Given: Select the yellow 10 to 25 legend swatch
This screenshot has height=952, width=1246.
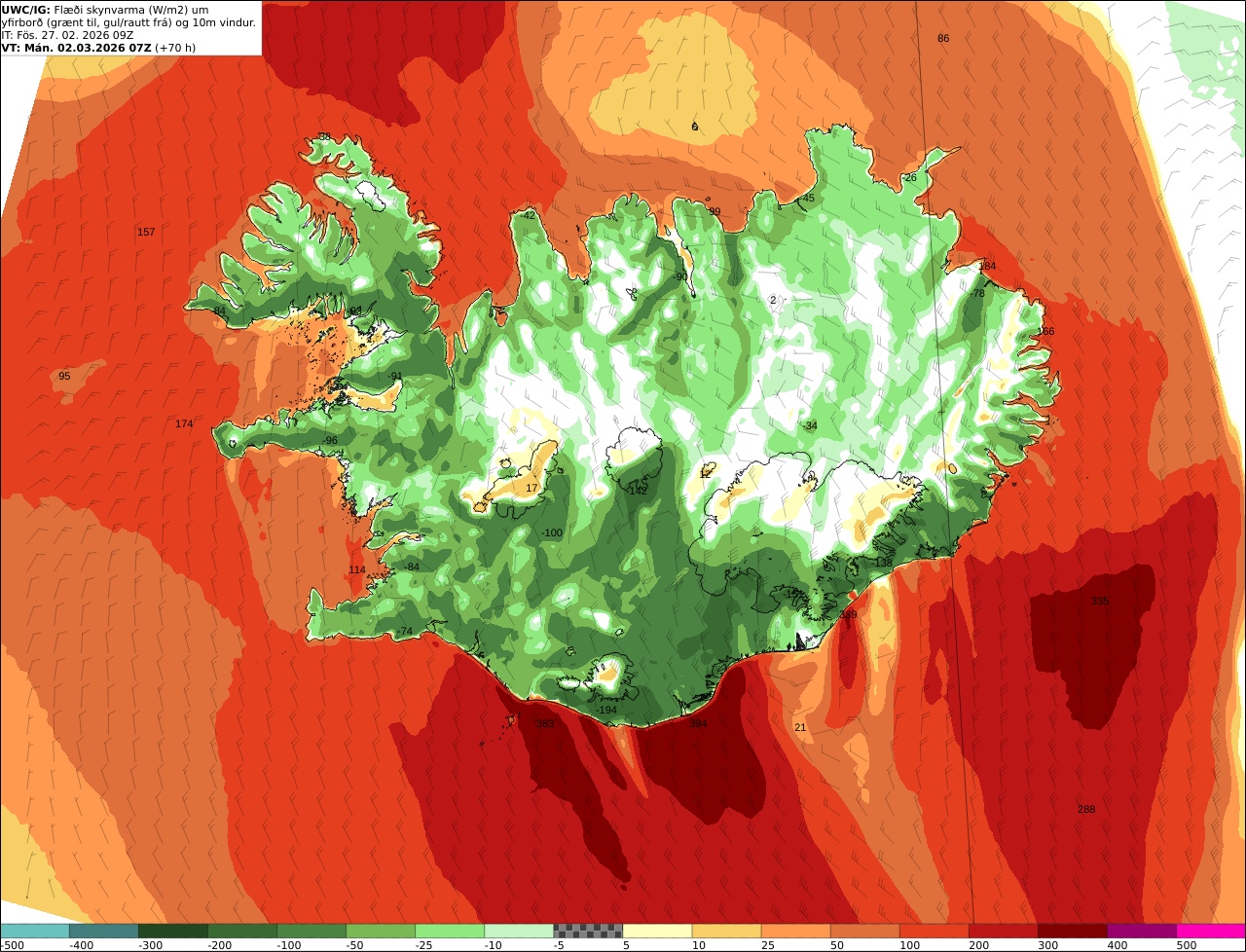Looking at the screenshot, I should point(726,931).
